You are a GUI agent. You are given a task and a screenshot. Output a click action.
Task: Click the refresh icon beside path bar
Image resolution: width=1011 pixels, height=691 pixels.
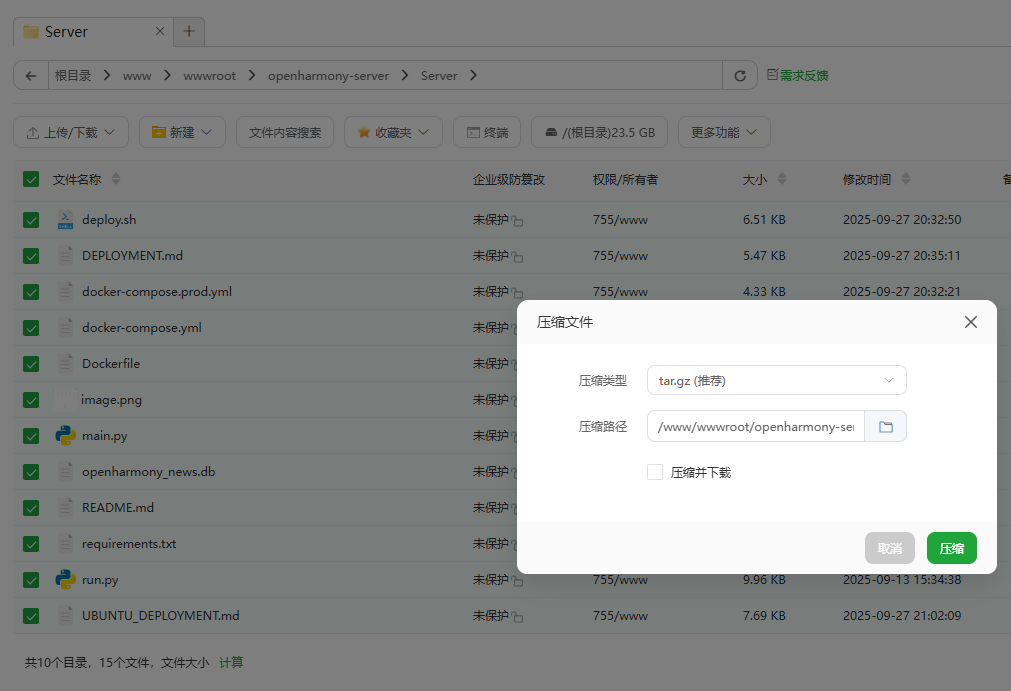click(x=740, y=76)
